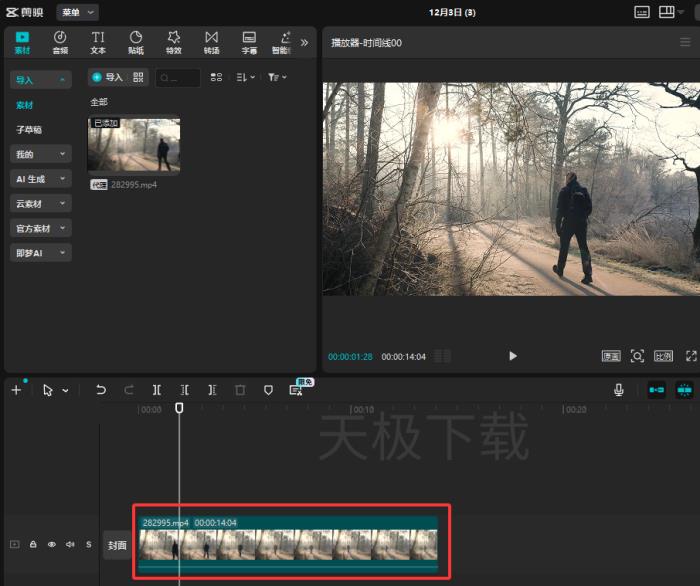The width and height of the screenshot is (700, 586).
Task: Click the 导入 import button with plus
Action: pyautogui.click(x=107, y=77)
